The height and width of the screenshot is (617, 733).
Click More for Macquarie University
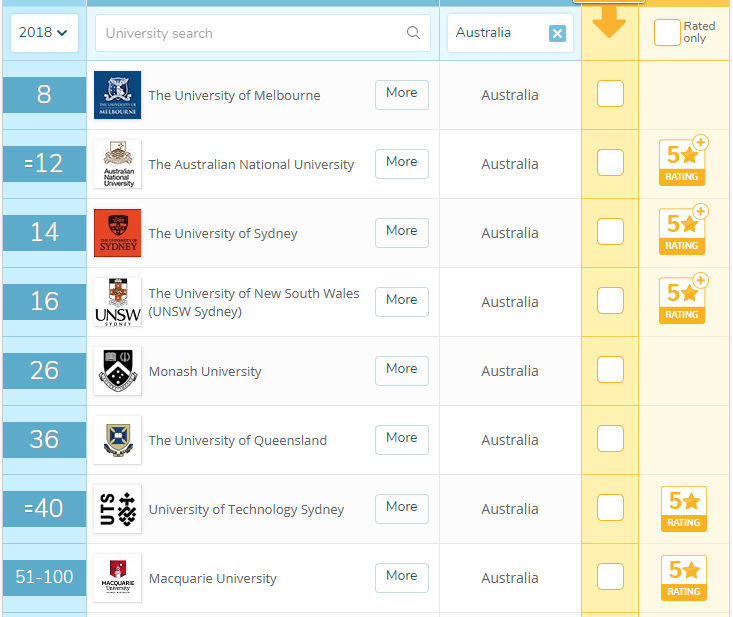[402, 578]
